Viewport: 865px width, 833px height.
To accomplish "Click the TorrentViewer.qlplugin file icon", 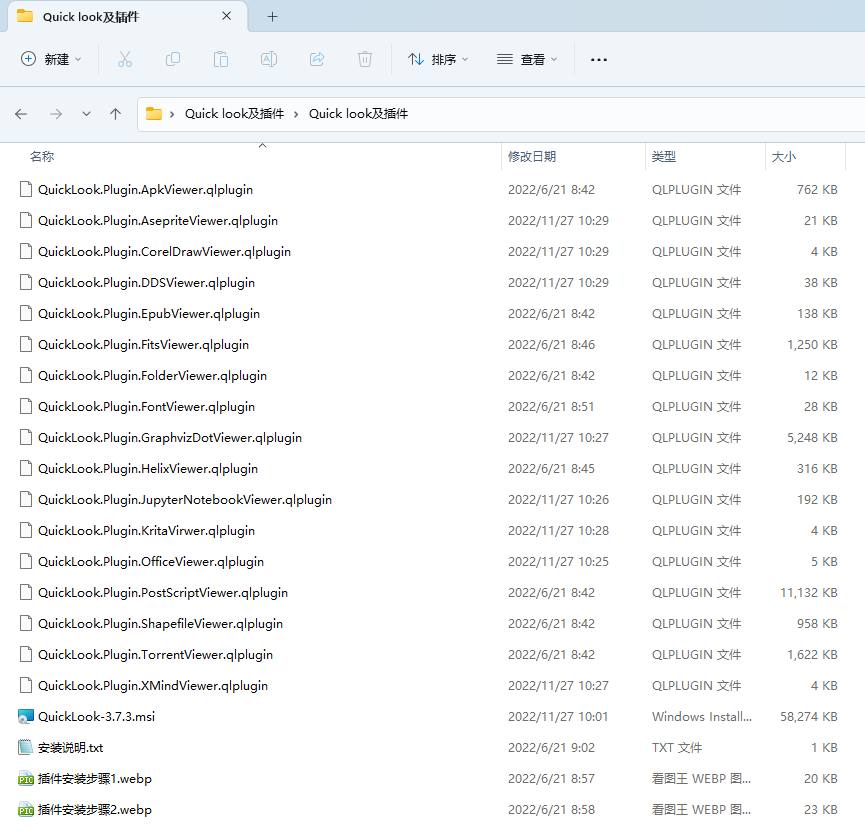I will [25, 654].
